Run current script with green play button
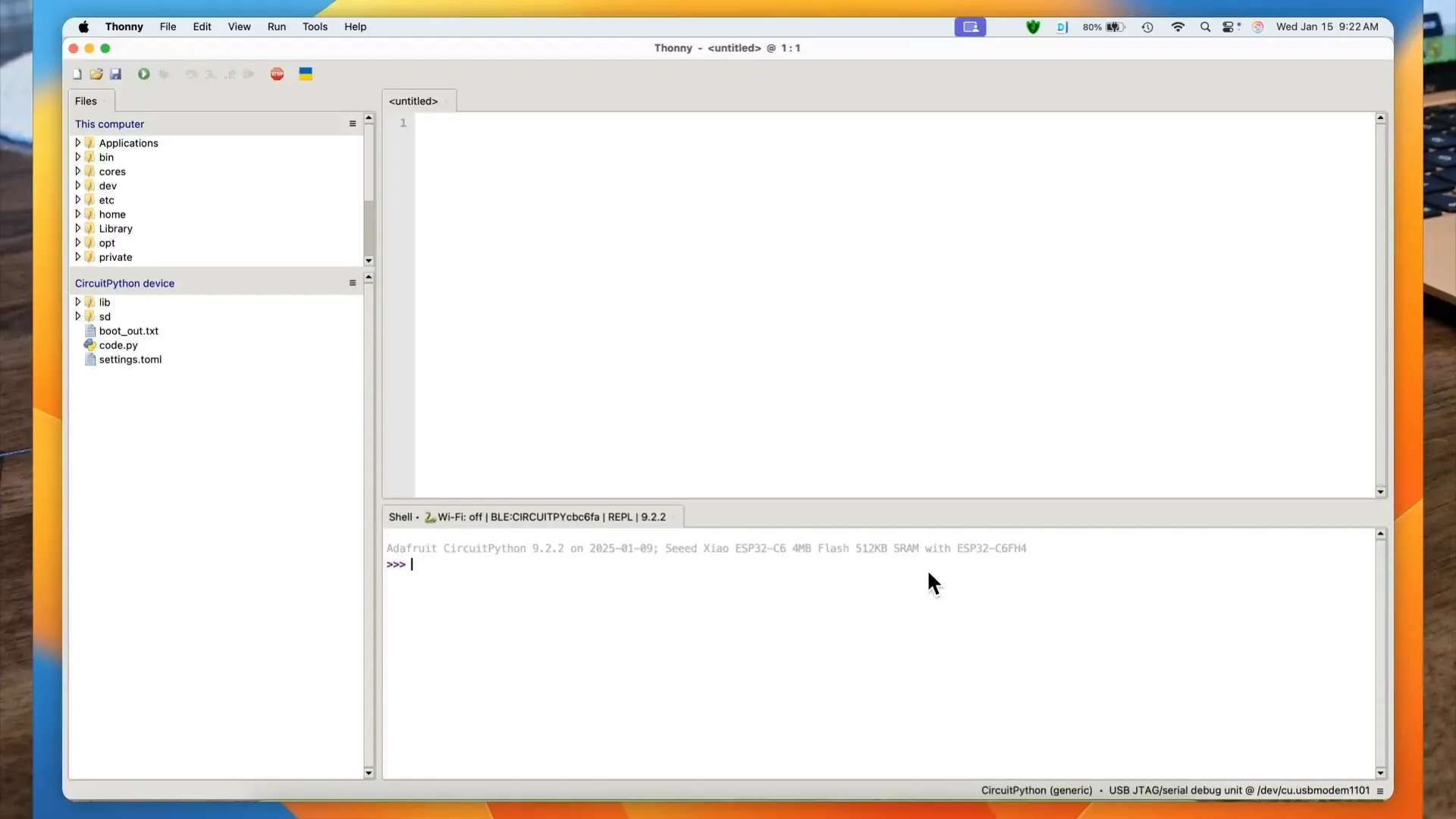The image size is (1456, 819). pyautogui.click(x=143, y=74)
